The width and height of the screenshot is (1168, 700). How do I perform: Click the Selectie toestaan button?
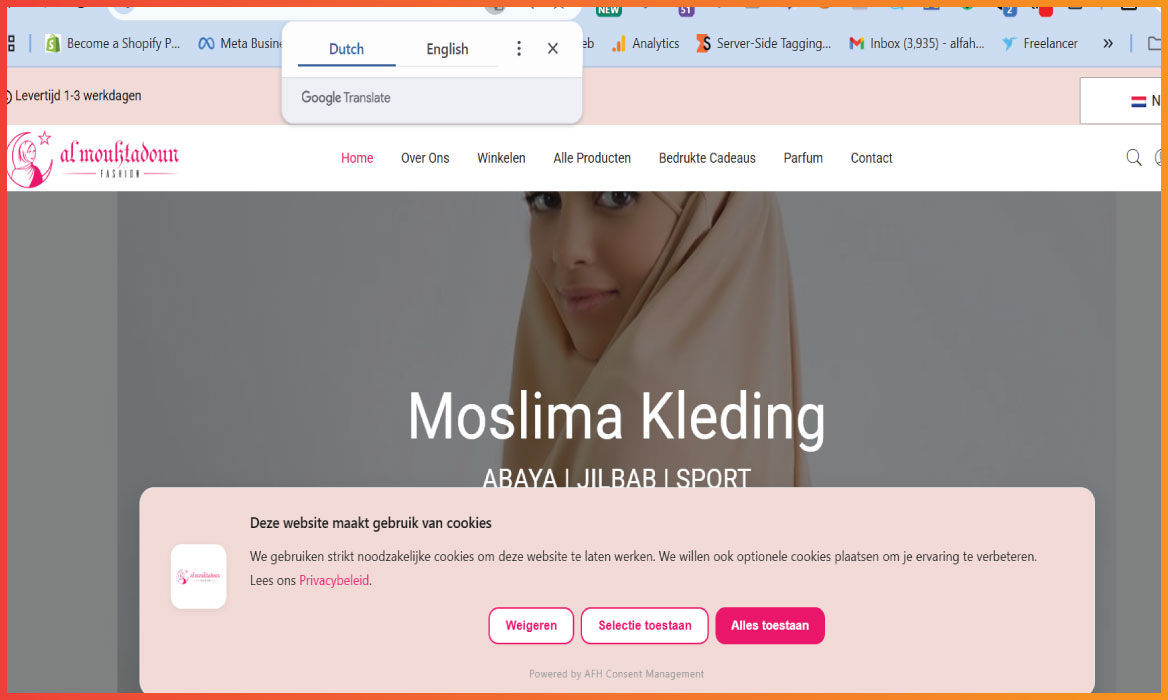(x=644, y=626)
